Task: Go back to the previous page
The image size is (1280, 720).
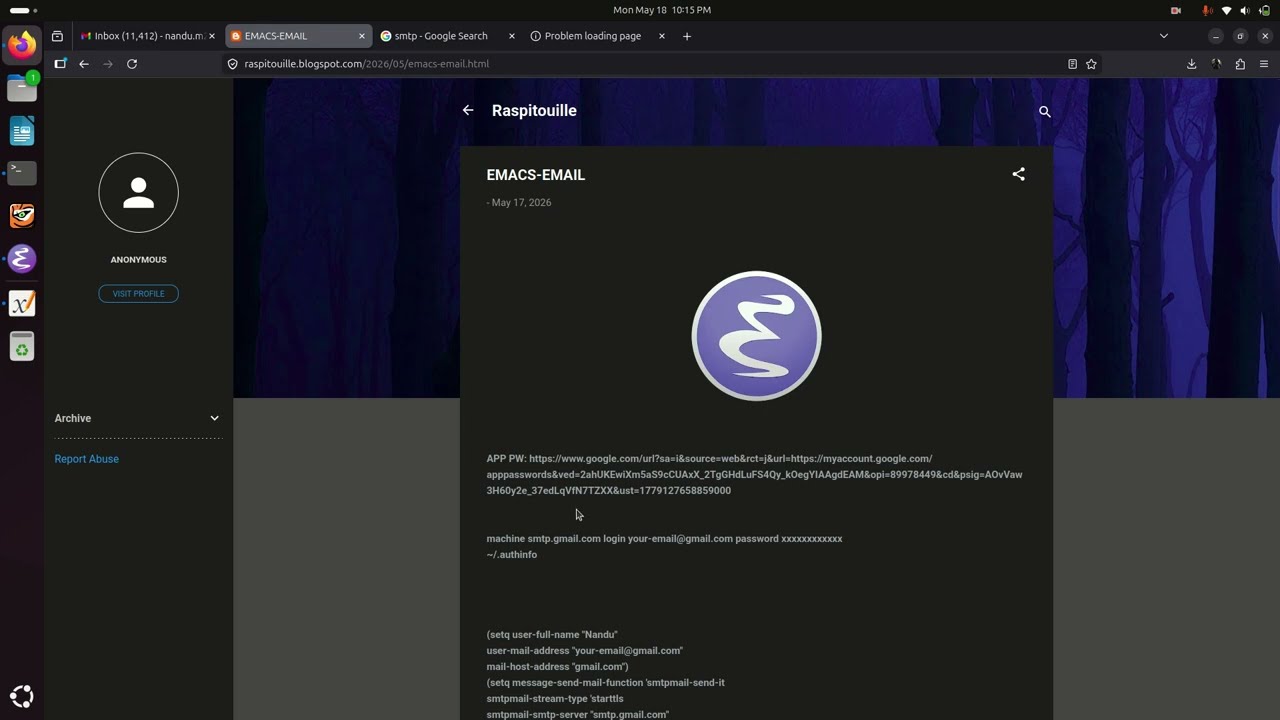Action: pos(84,64)
